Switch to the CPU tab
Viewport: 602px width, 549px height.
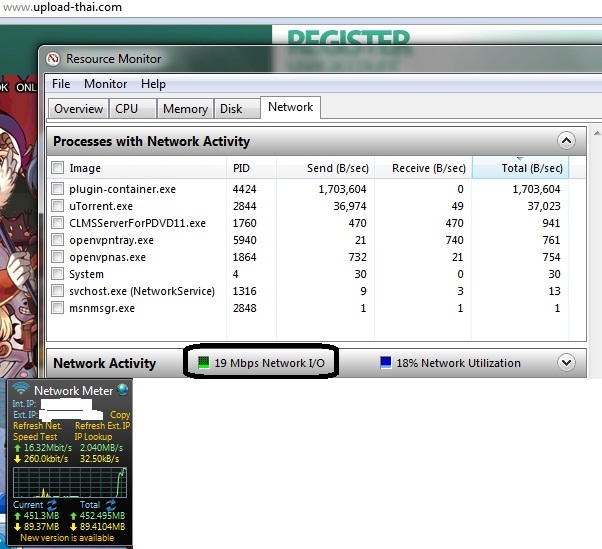coord(127,109)
